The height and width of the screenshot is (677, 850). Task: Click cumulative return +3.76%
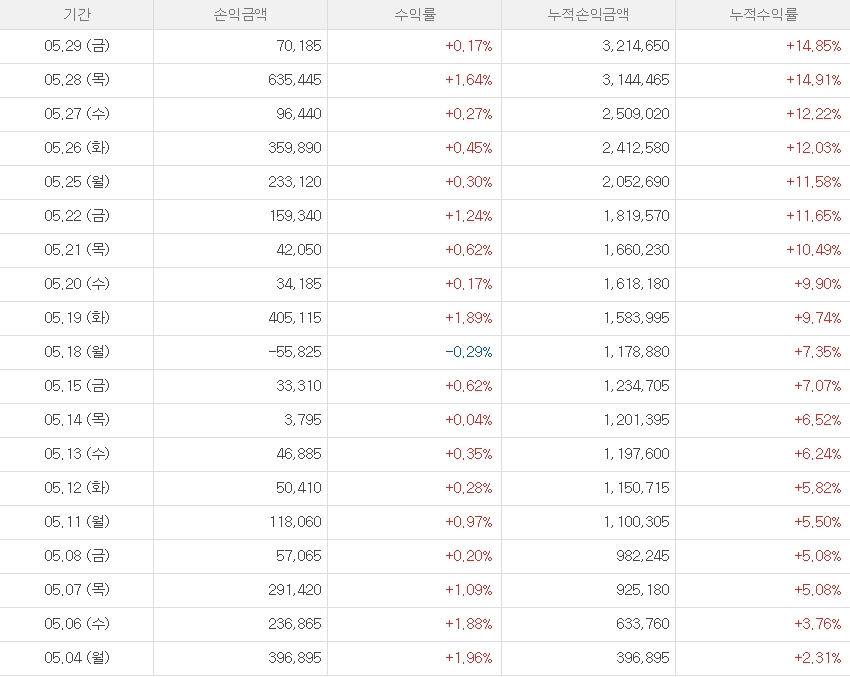[818, 623]
